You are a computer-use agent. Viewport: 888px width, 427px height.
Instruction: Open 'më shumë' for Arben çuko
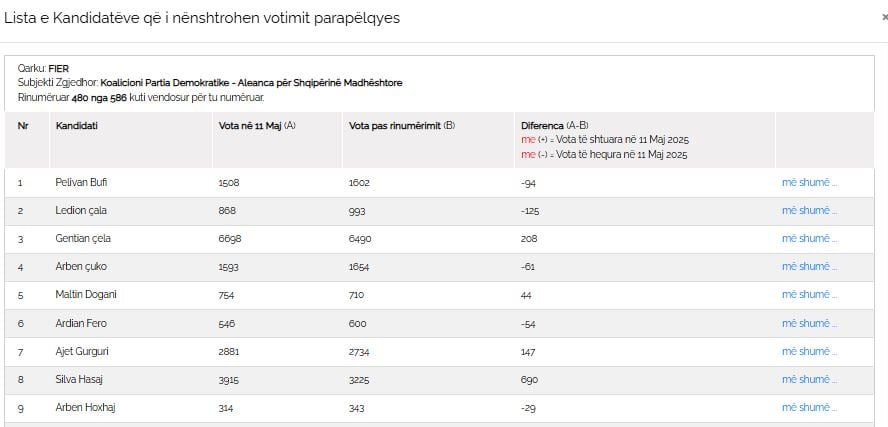[809, 267]
